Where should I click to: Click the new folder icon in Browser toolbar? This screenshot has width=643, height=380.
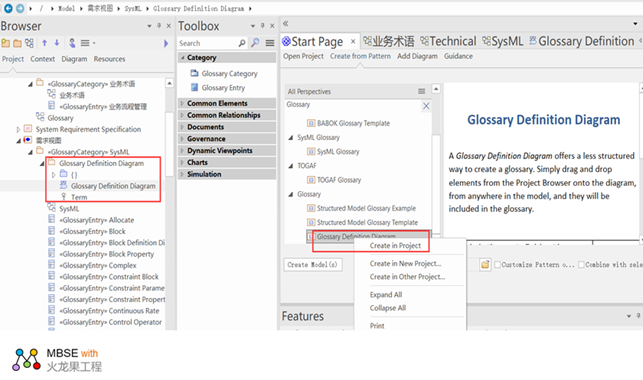17,43
